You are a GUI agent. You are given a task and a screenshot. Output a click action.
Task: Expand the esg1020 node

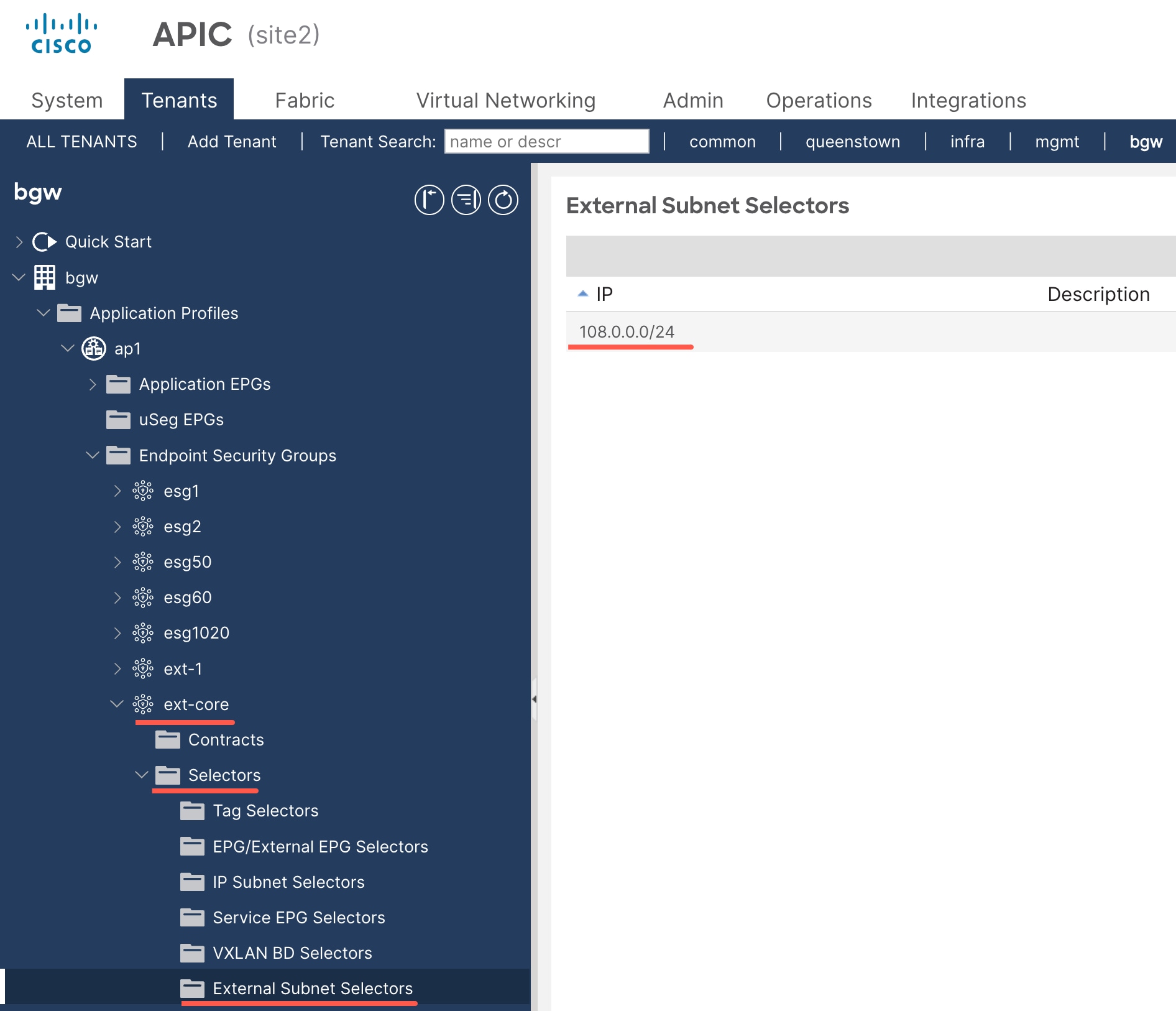coord(117,633)
